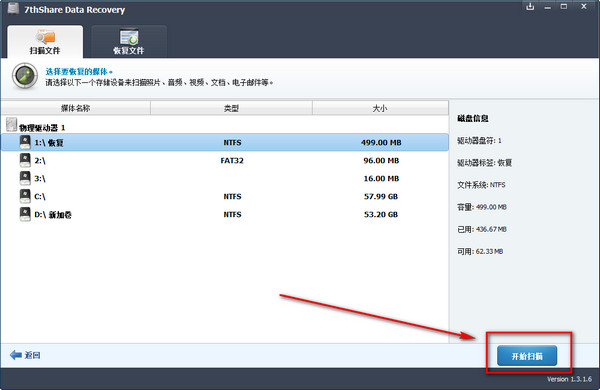Switch to the 恢复文件 tab
600x390 pixels.
[129, 42]
